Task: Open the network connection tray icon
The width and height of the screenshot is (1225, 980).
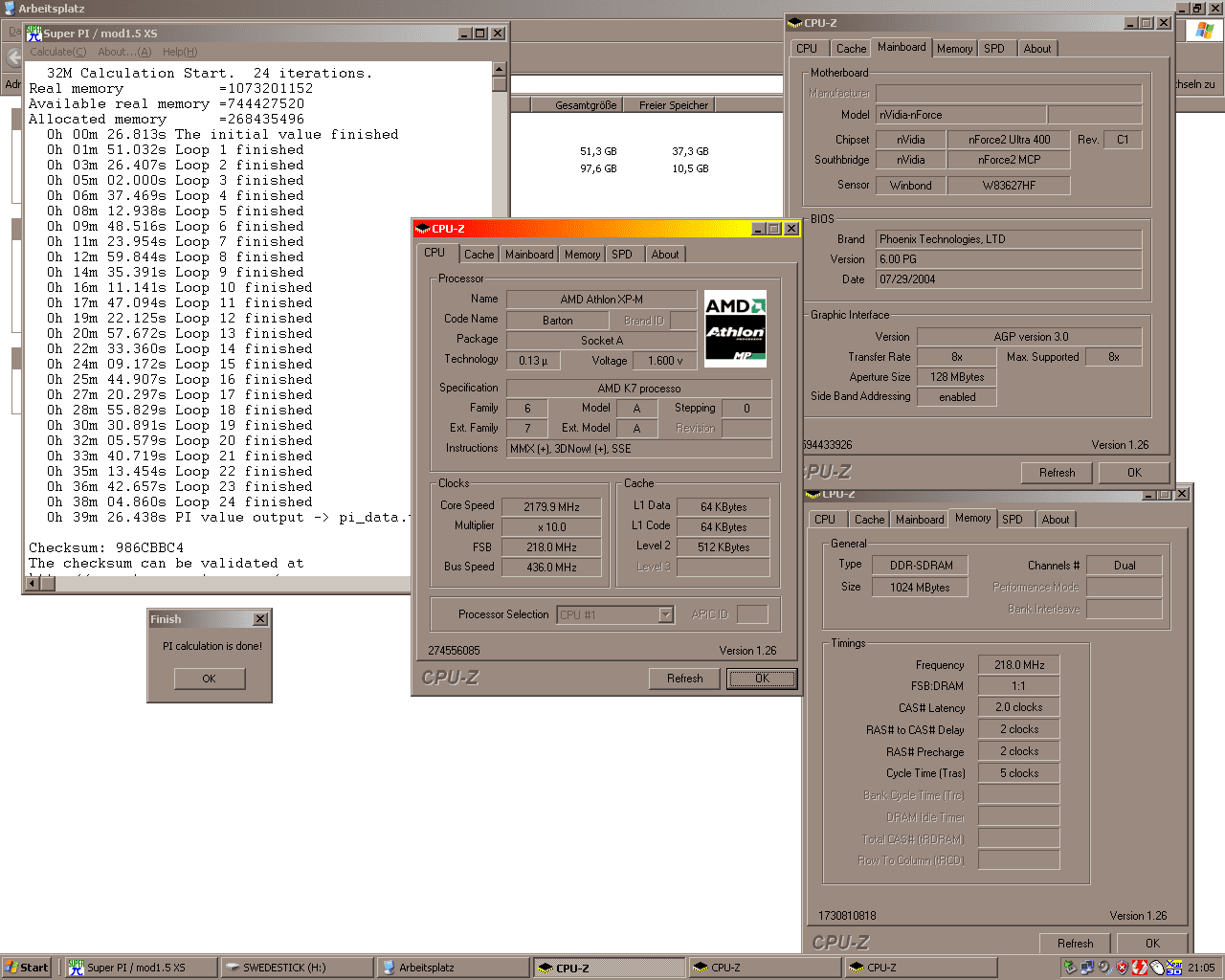Action: coord(1087,968)
